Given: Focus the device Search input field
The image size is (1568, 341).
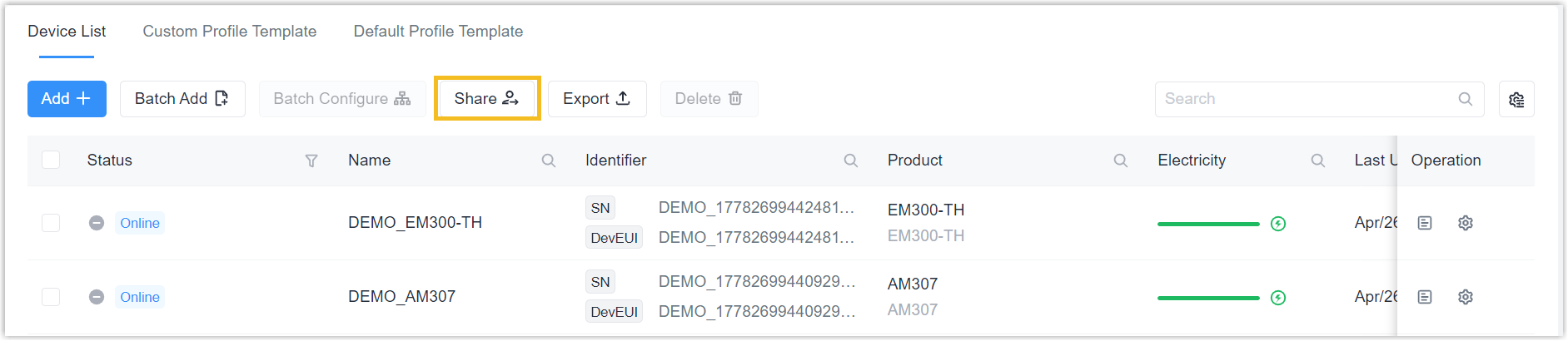Looking at the screenshot, I should (1319, 99).
